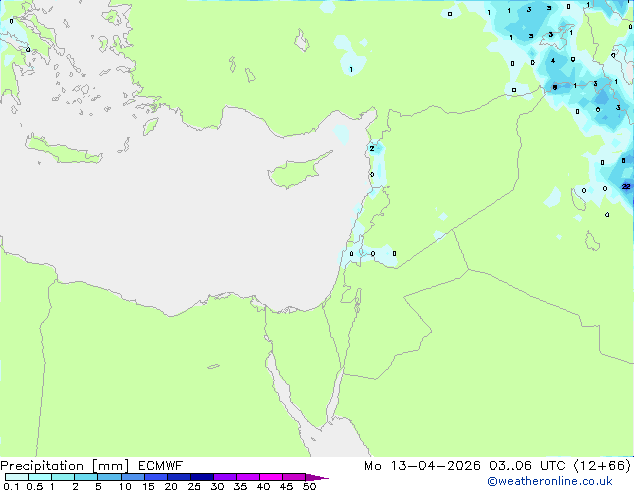Click the 40–45 mm magenta legend swatch
Image resolution: width=634 pixels, height=490 pixels.
(x=271, y=477)
